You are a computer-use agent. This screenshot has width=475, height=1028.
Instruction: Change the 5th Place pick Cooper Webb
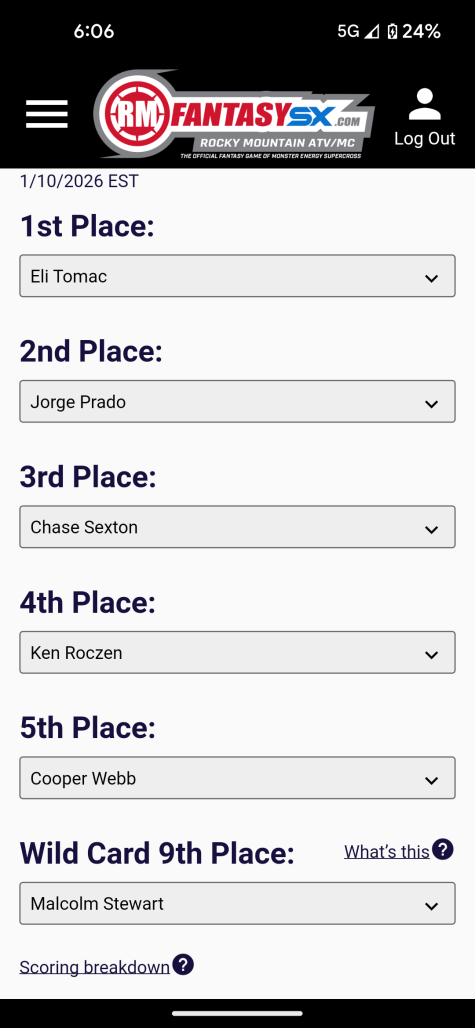tap(237, 778)
